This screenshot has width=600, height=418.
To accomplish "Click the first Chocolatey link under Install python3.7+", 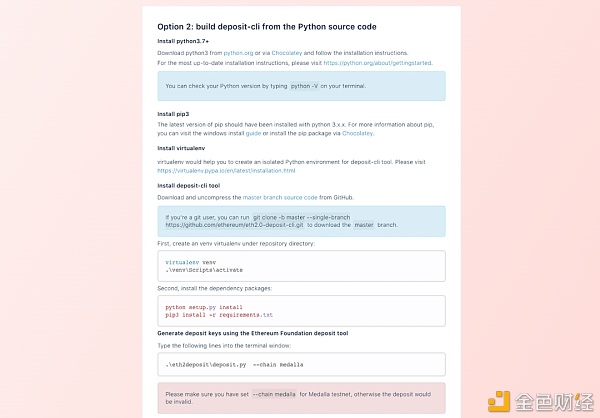I will [x=287, y=53].
